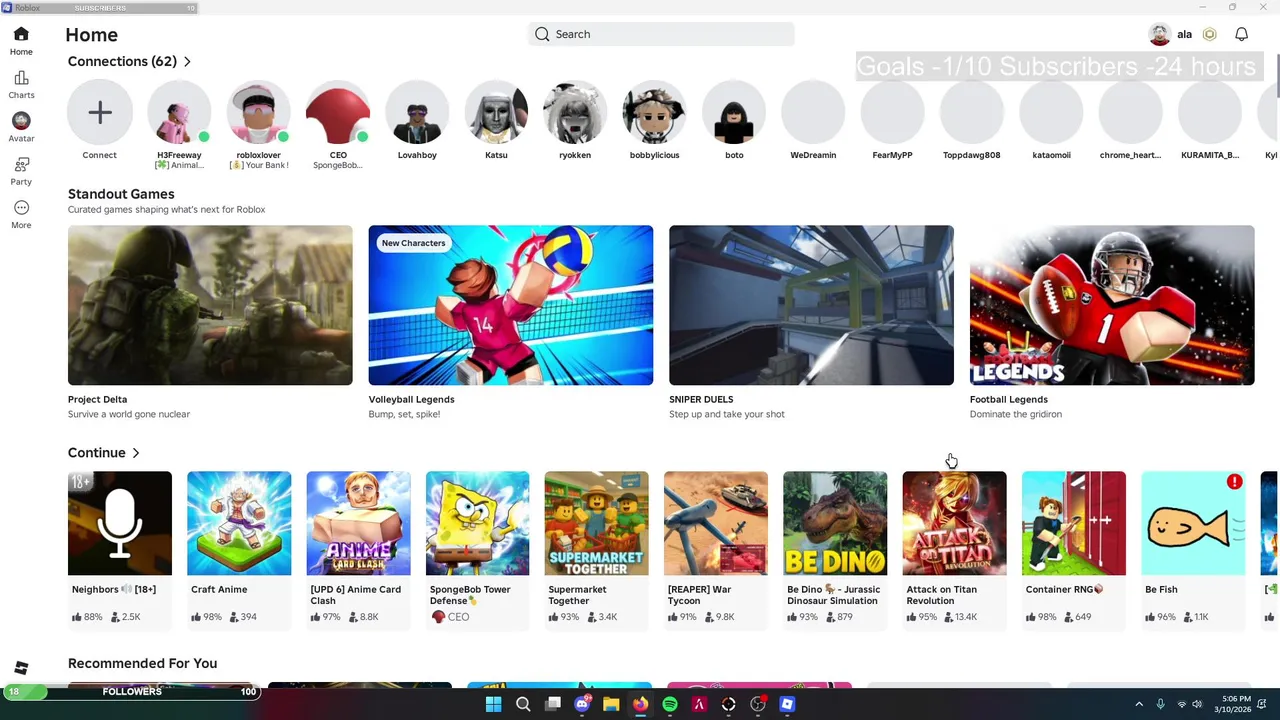Click the Connect plus button

(99, 112)
